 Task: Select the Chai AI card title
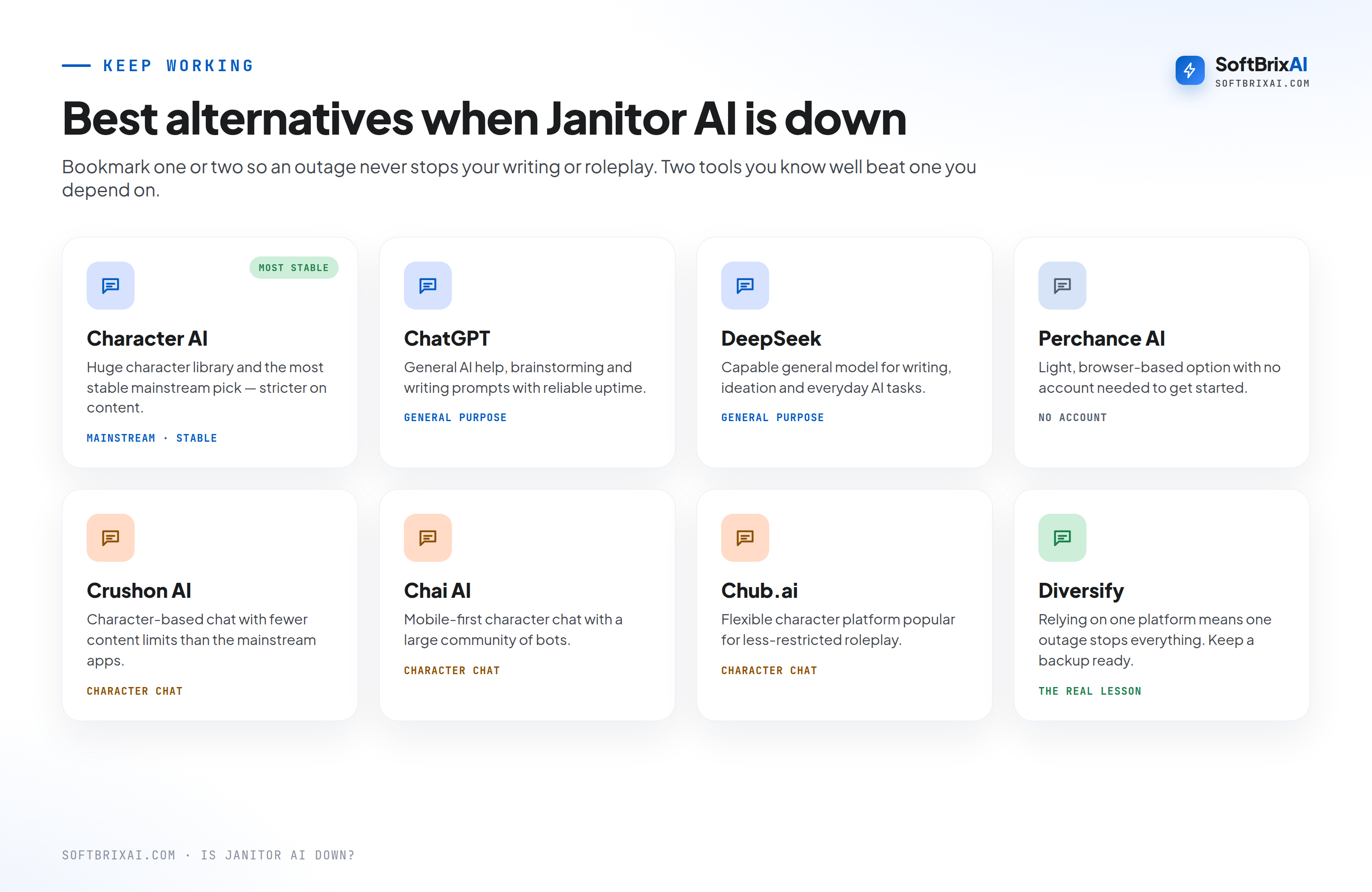coord(438,591)
